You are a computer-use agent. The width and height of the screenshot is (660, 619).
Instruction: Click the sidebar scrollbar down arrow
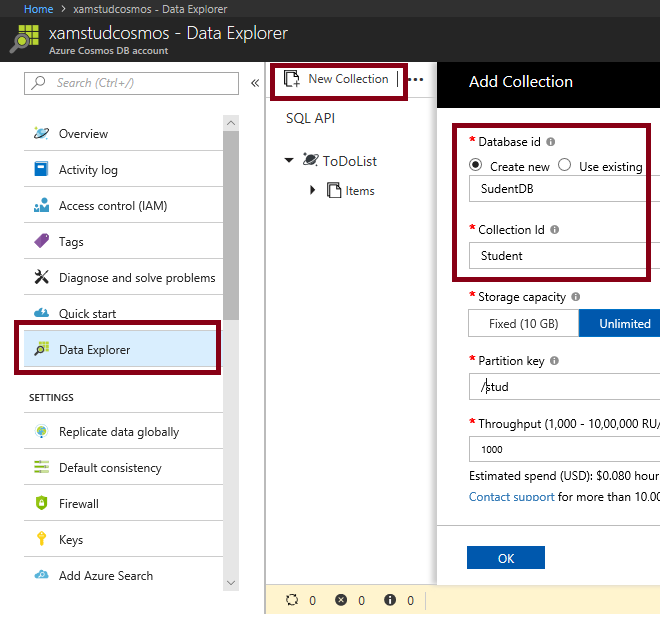[231, 583]
